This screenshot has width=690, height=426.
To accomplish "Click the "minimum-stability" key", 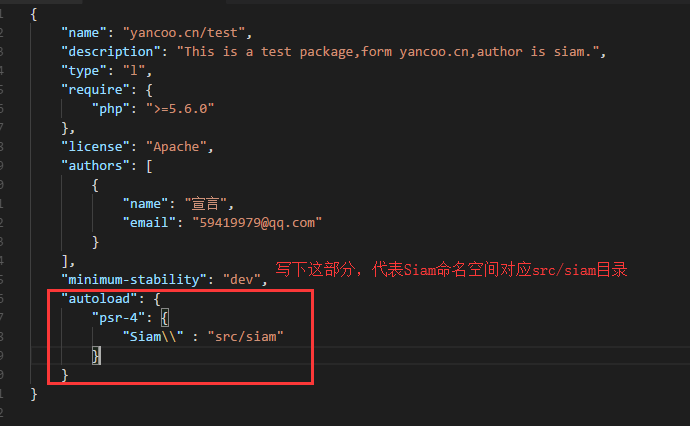I will 133,279.
